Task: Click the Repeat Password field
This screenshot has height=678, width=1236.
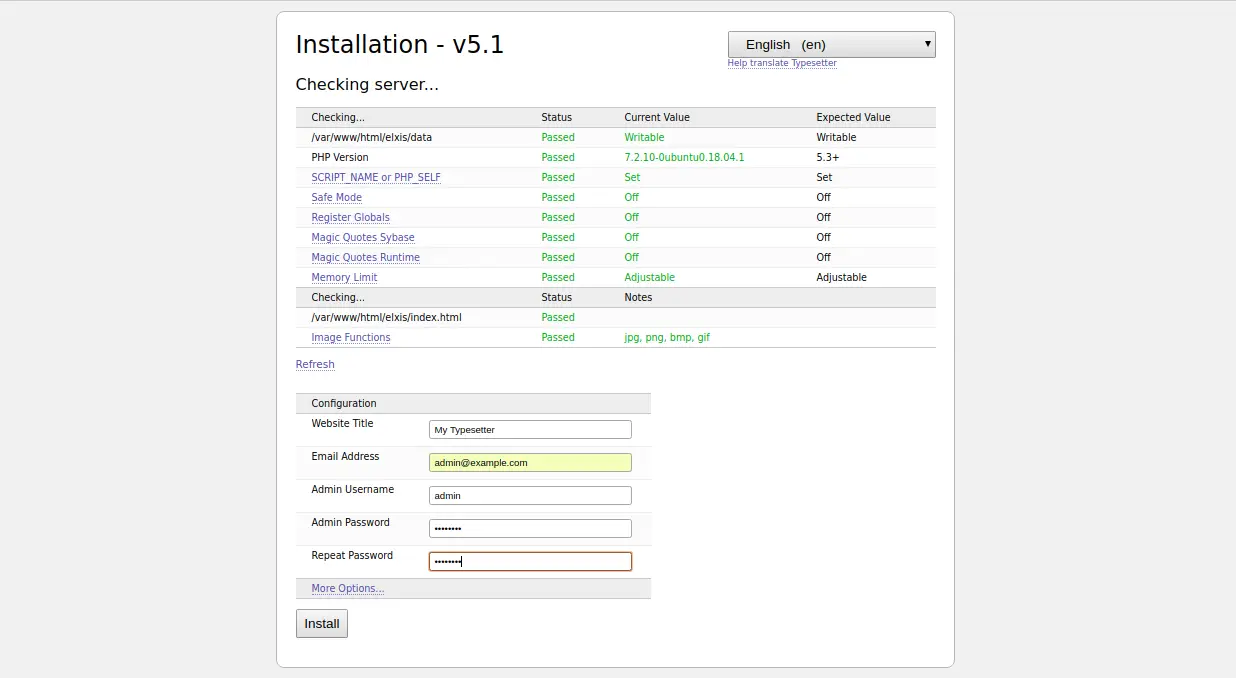Action: pos(530,561)
